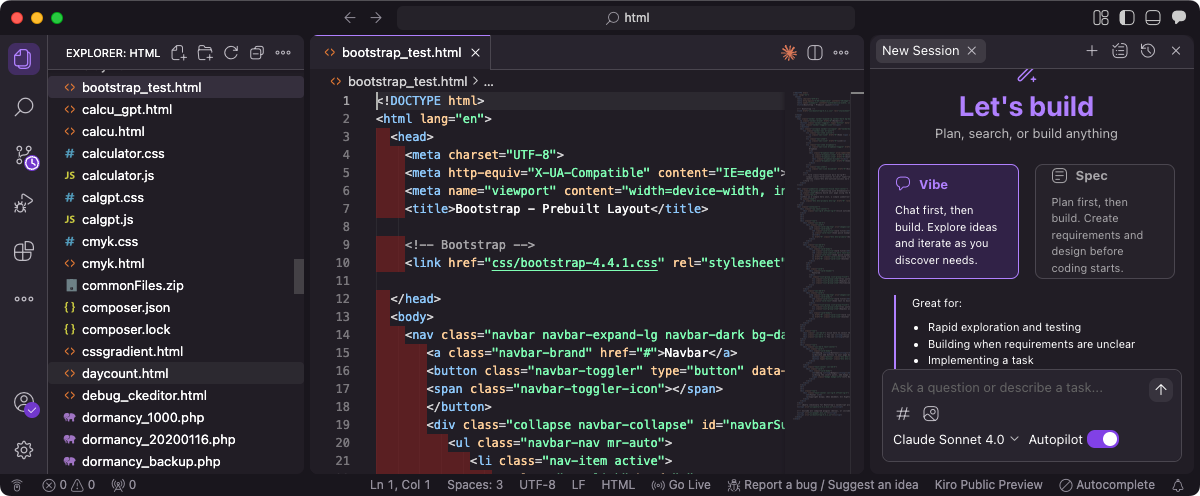Open calculator.css in Explorer
Image resolution: width=1200 pixels, height=496 pixels.
123,154
